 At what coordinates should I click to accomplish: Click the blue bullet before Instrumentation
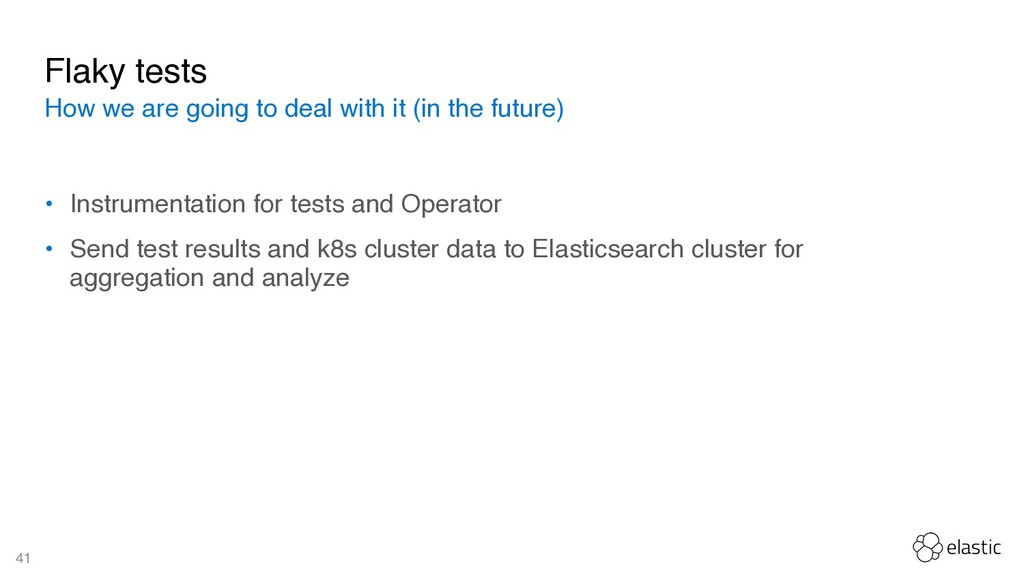pyautogui.click(x=49, y=204)
